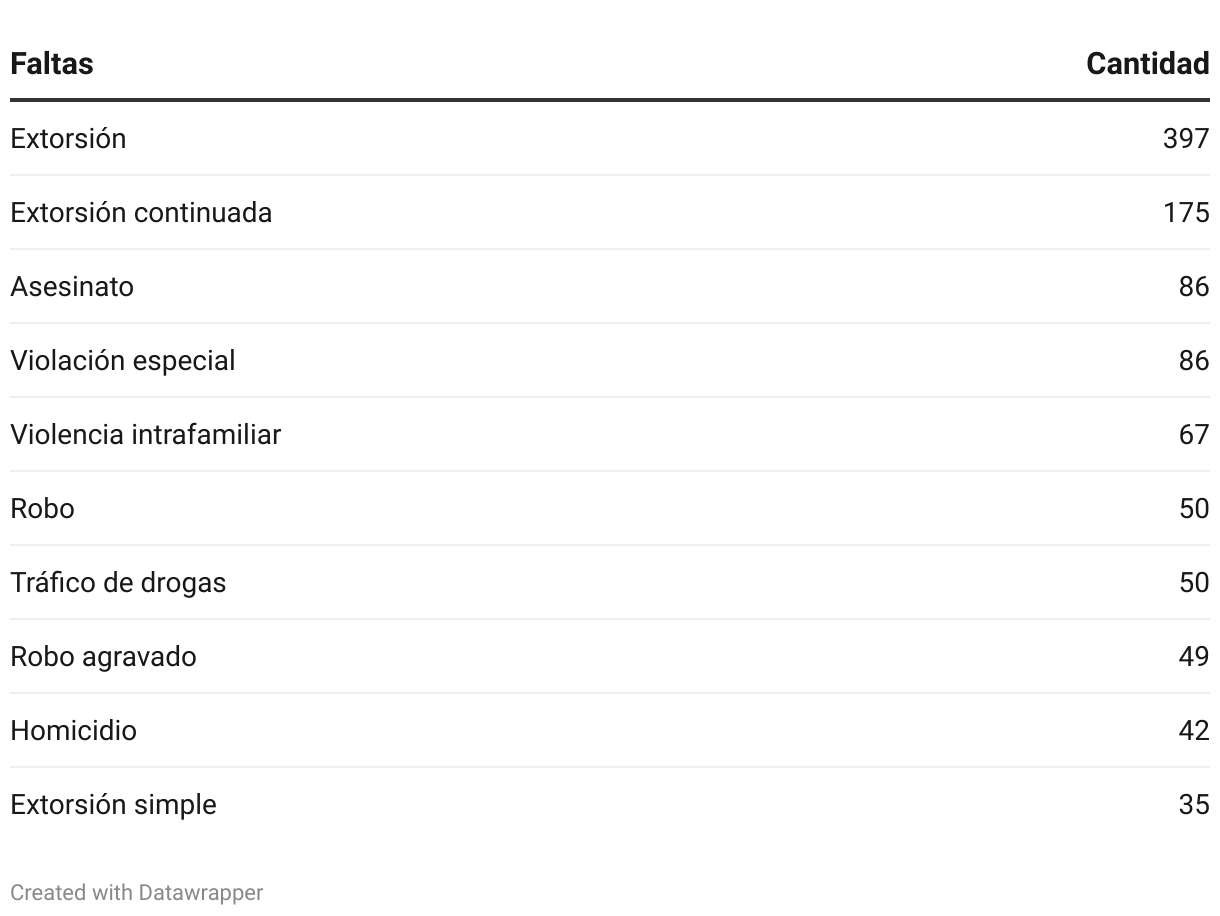Open the Created with Datawrapper link
The width and height of the screenshot is (1220, 916).
(136, 892)
